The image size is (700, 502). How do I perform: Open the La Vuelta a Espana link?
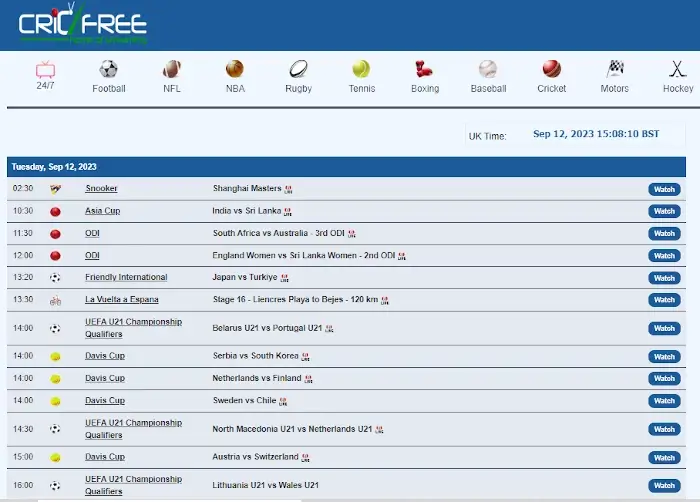click(122, 299)
